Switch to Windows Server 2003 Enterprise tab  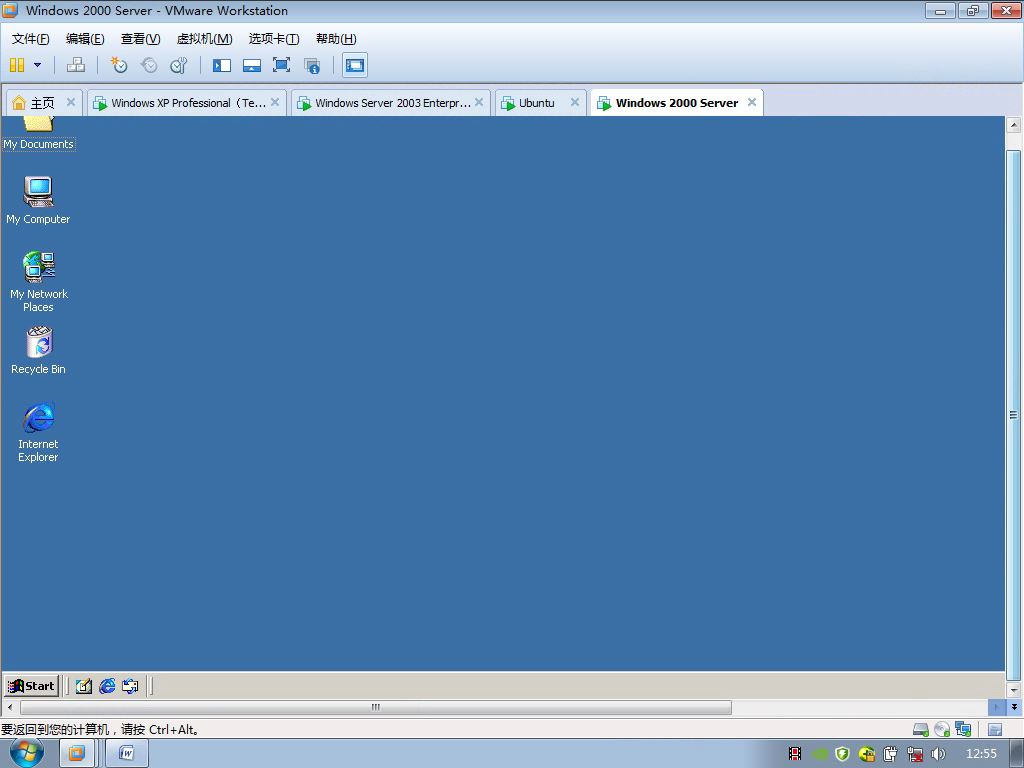392,103
